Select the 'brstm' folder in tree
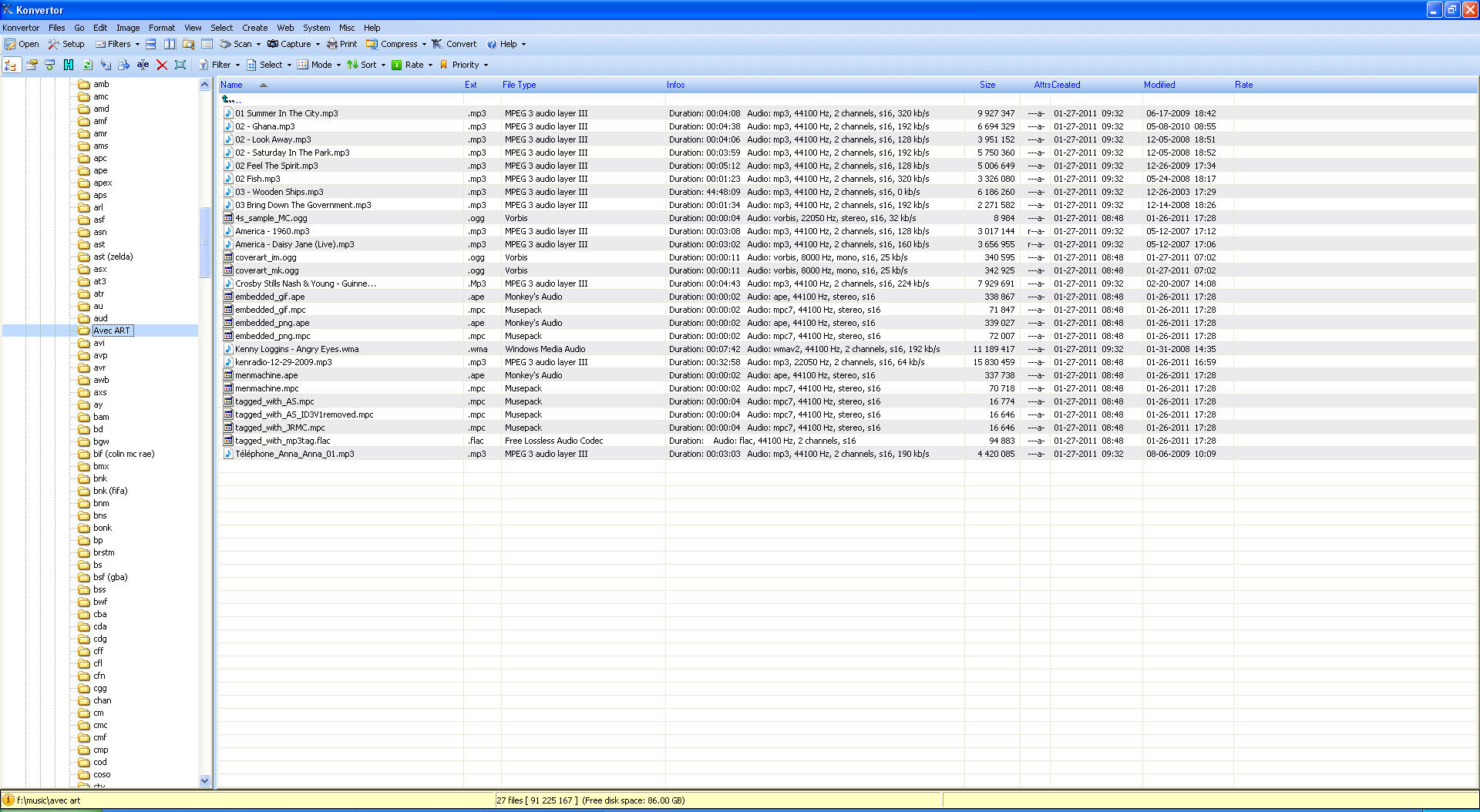 (x=104, y=552)
